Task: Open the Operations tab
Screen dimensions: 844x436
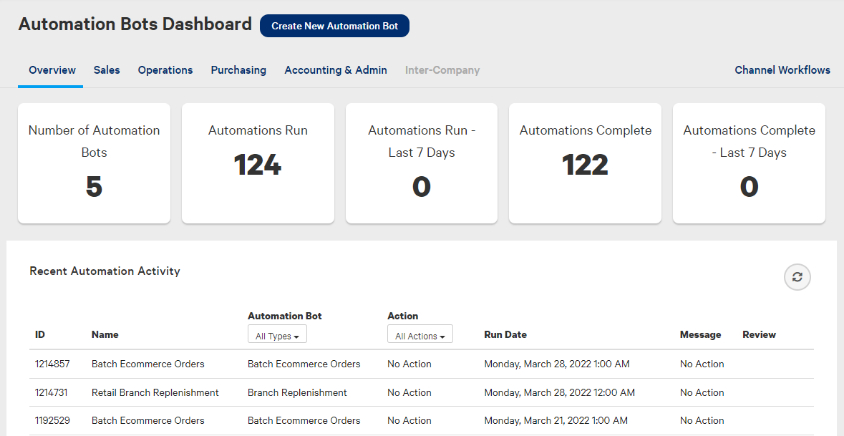Action: point(165,71)
